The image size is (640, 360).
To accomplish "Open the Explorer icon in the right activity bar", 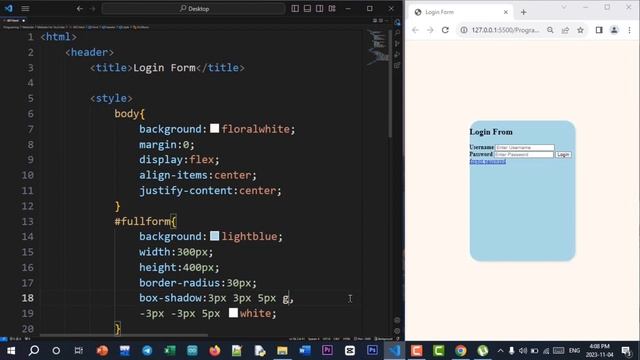I will (398, 22).
